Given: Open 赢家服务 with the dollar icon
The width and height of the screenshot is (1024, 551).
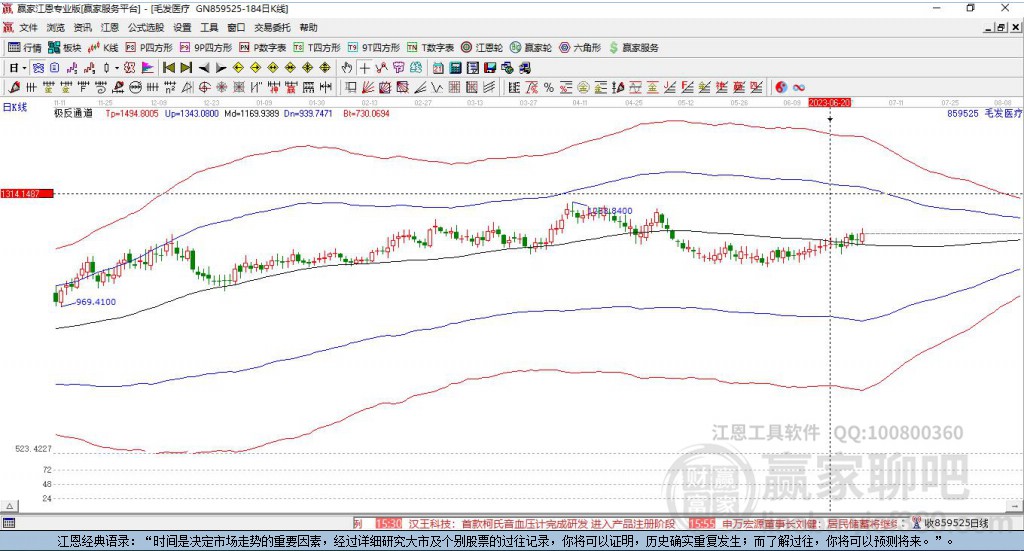Looking at the screenshot, I should click(x=634, y=48).
